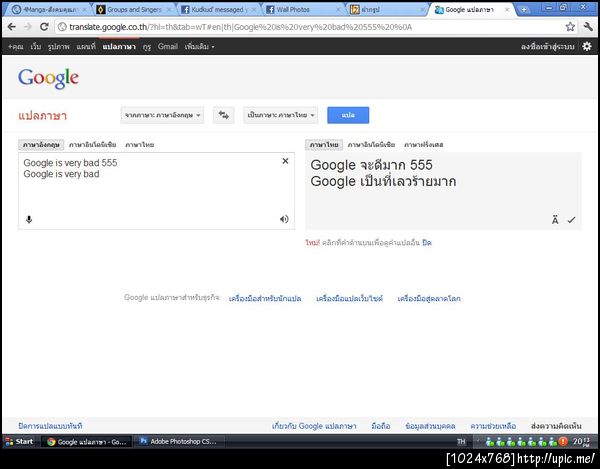Open แปลภาษา in Google bar
The image size is (600, 469).
pos(119,47)
